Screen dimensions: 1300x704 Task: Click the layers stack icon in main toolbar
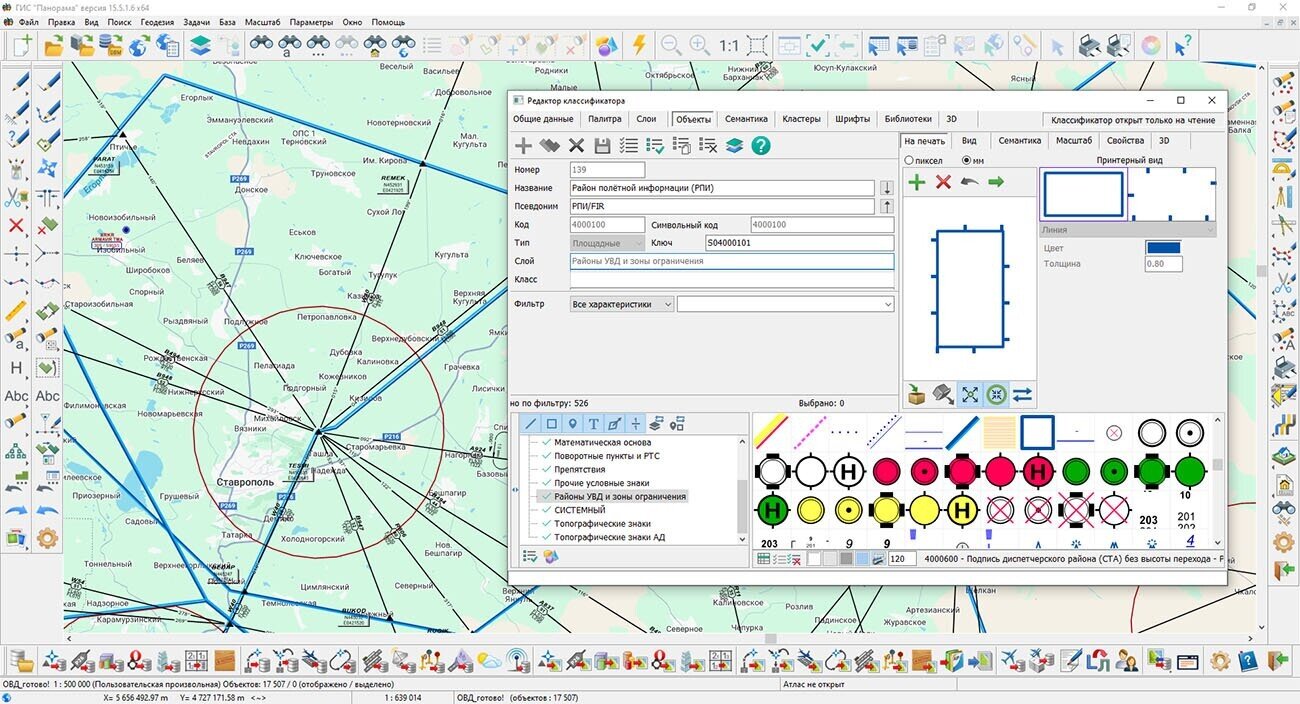200,45
